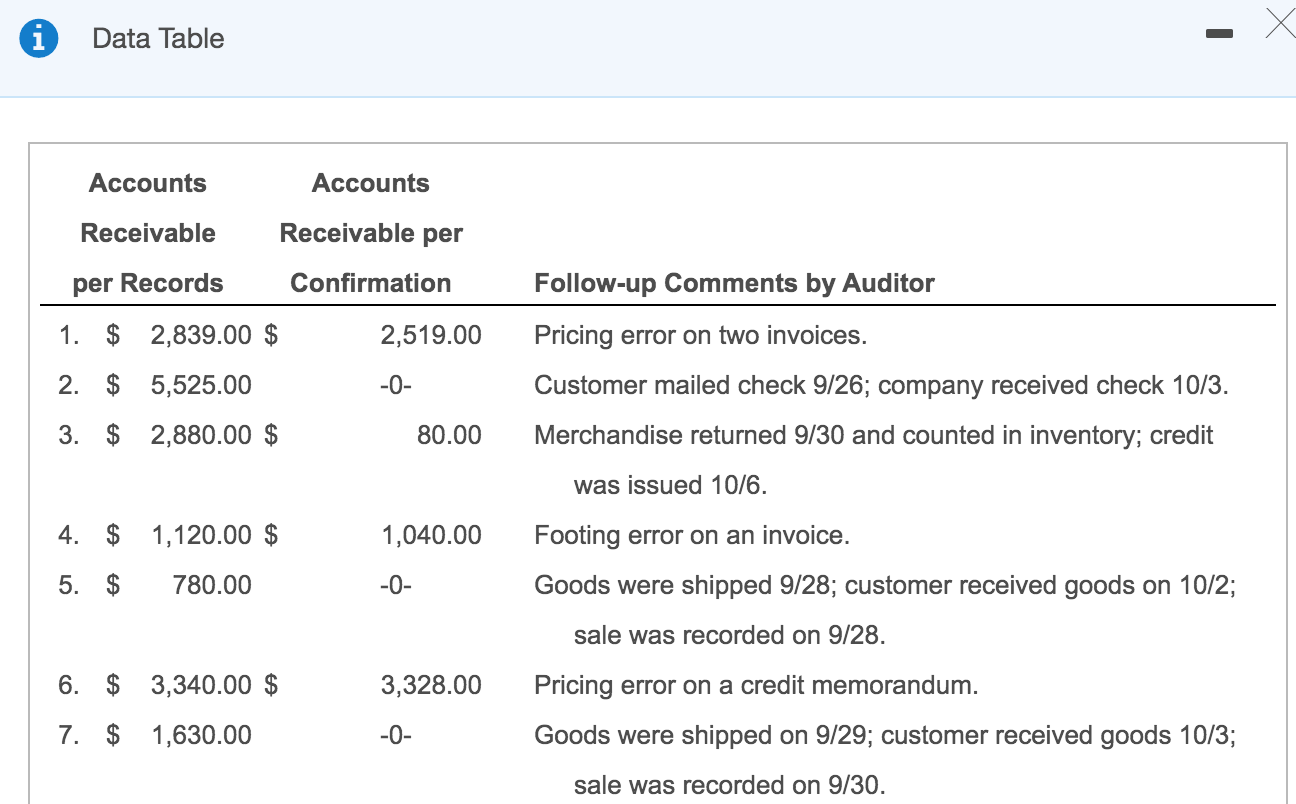The width and height of the screenshot is (1296, 804).
Task: Click the 5,525.00 value in row 2
Action: click(200, 385)
